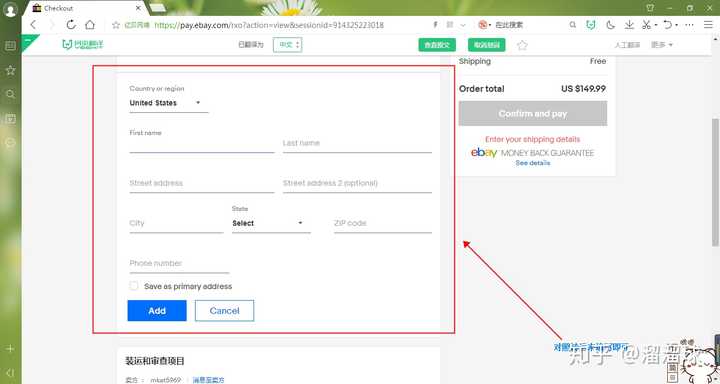
Task: Focus the Last name field
Action: (357, 144)
